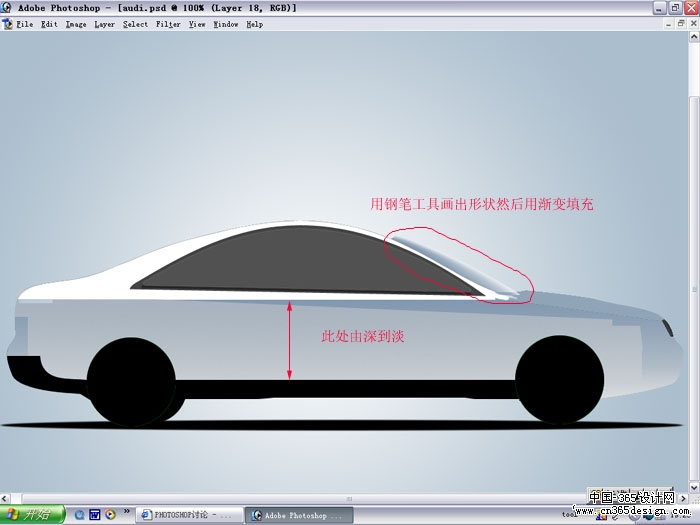Screen dimensions: 700x525
Task: Click the vertical scrollbar down arrow
Action: tap(694, 487)
